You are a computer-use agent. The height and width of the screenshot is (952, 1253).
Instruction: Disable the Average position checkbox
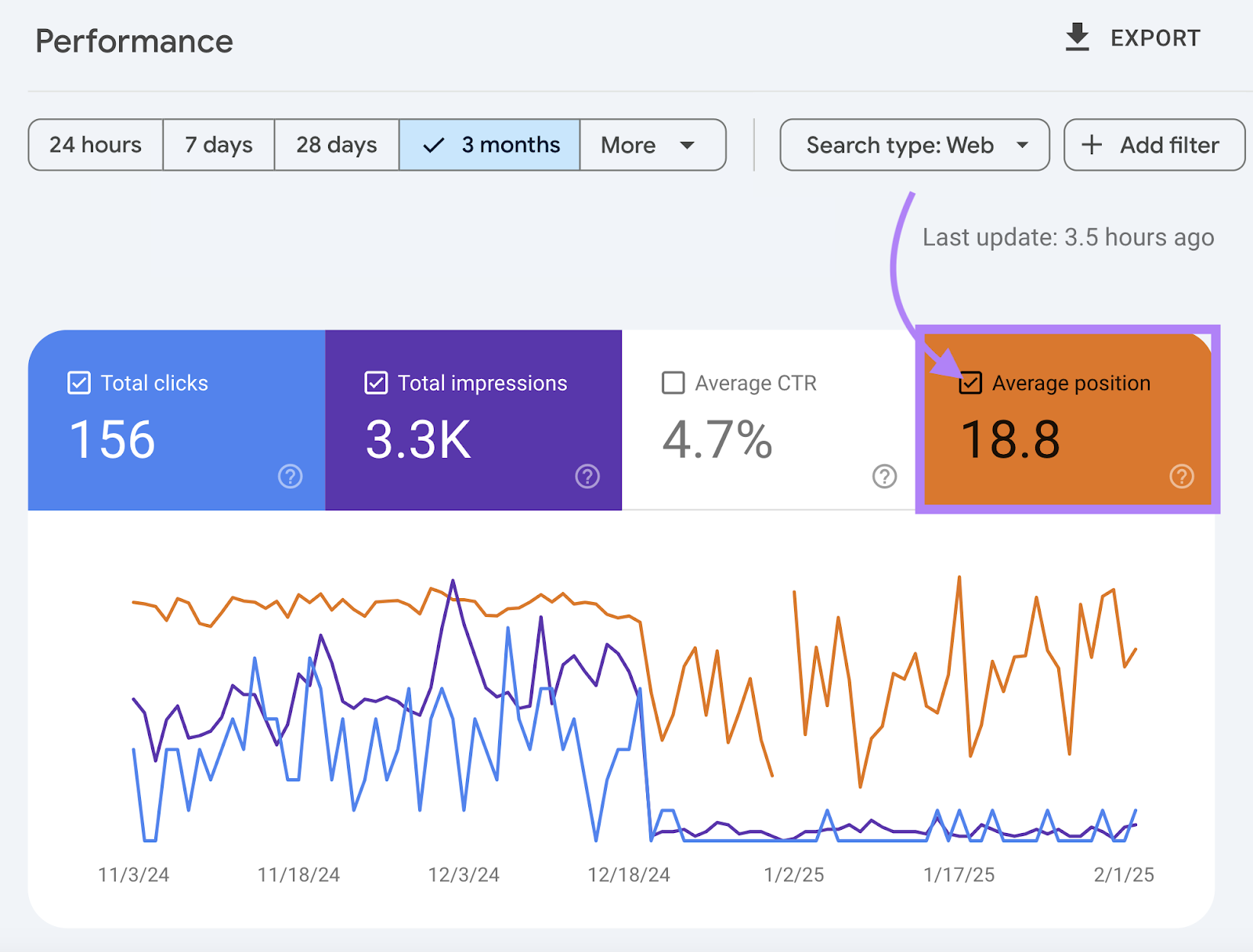970,383
